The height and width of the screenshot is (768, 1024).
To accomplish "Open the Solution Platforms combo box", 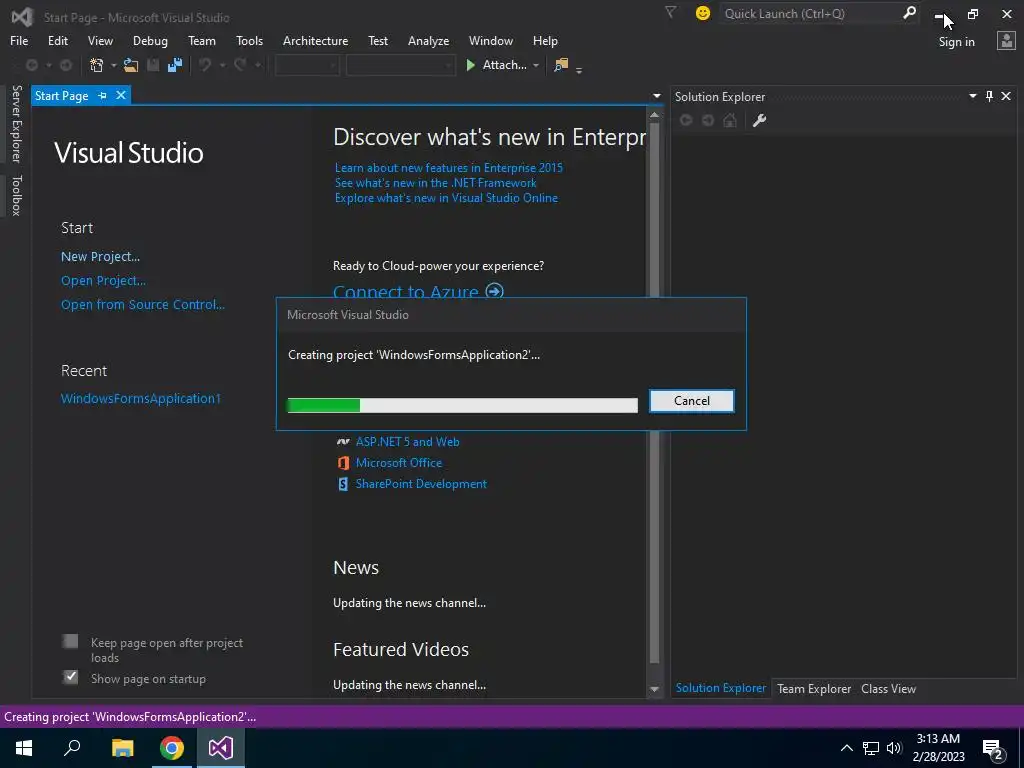I will coord(400,65).
